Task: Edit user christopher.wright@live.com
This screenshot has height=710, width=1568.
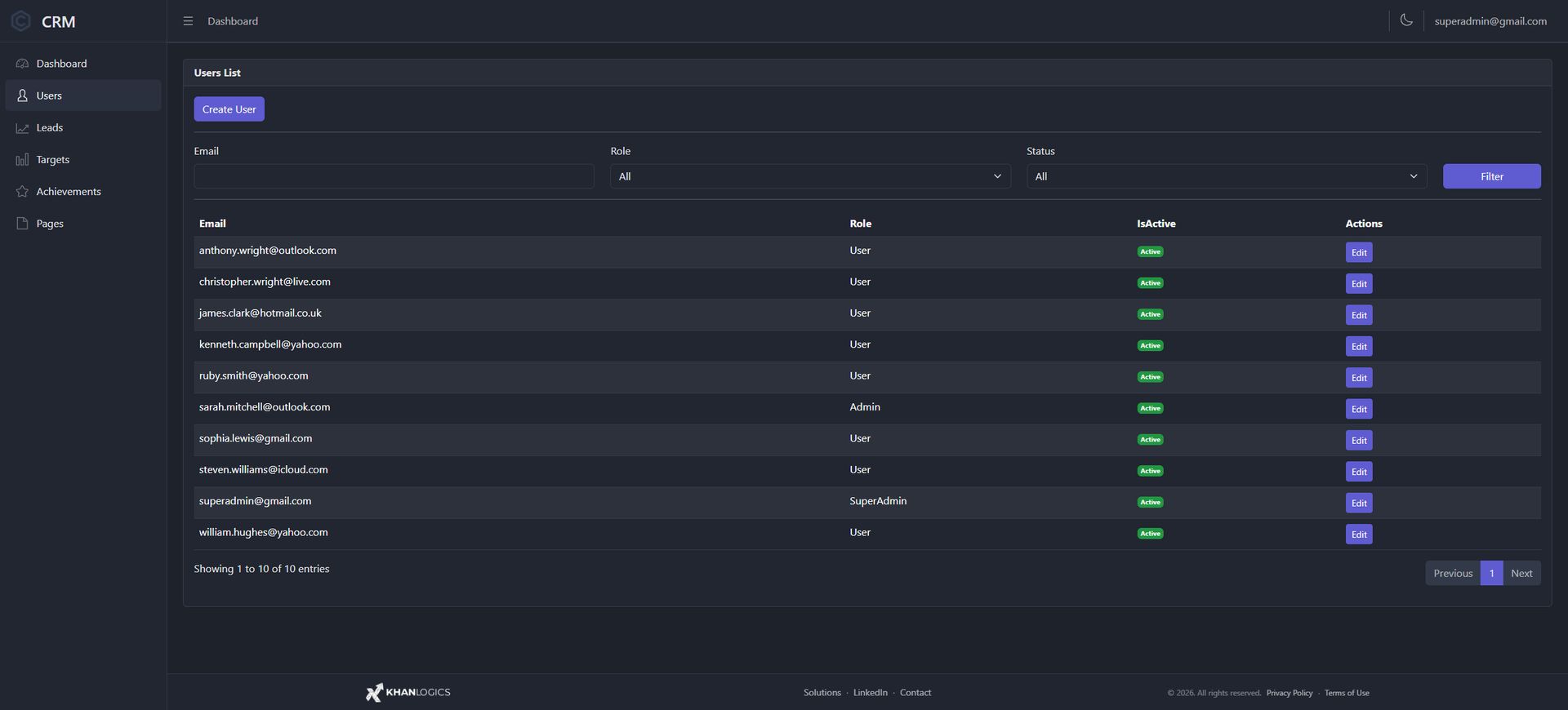Action: coord(1359,284)
